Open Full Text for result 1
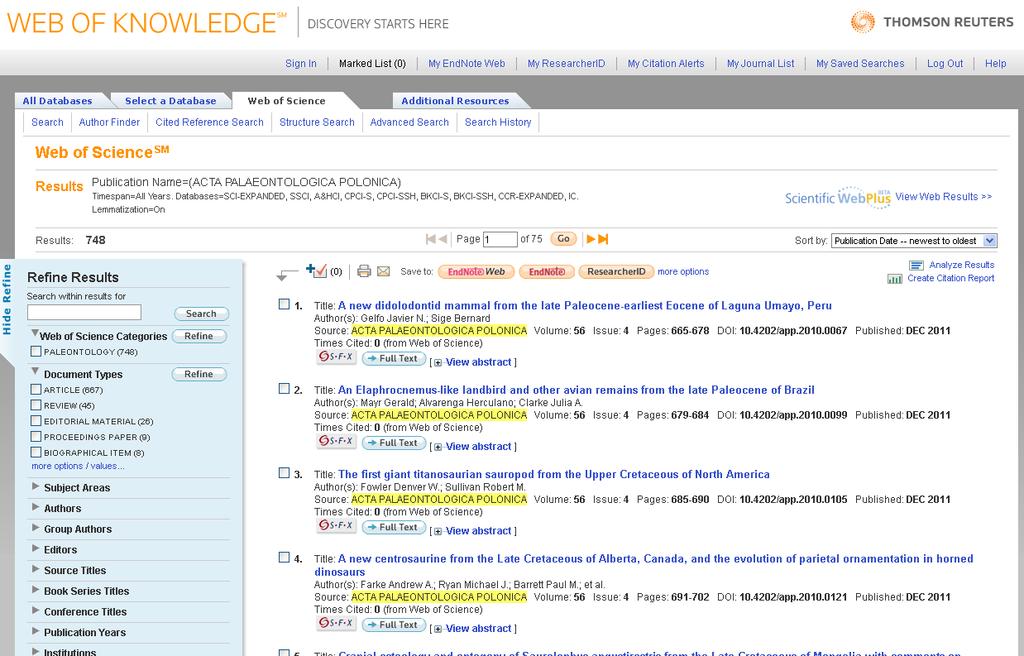 (x=394, y=359)
